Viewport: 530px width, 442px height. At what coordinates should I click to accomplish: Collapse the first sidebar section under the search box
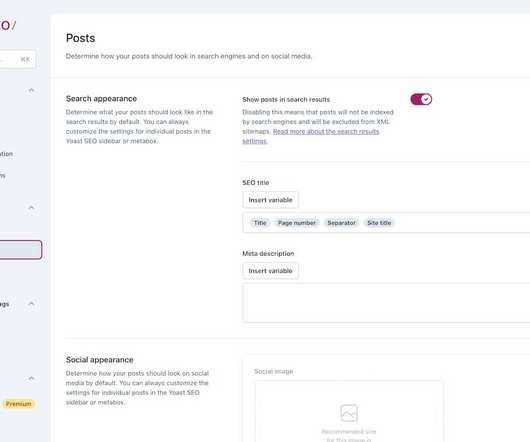31,90
